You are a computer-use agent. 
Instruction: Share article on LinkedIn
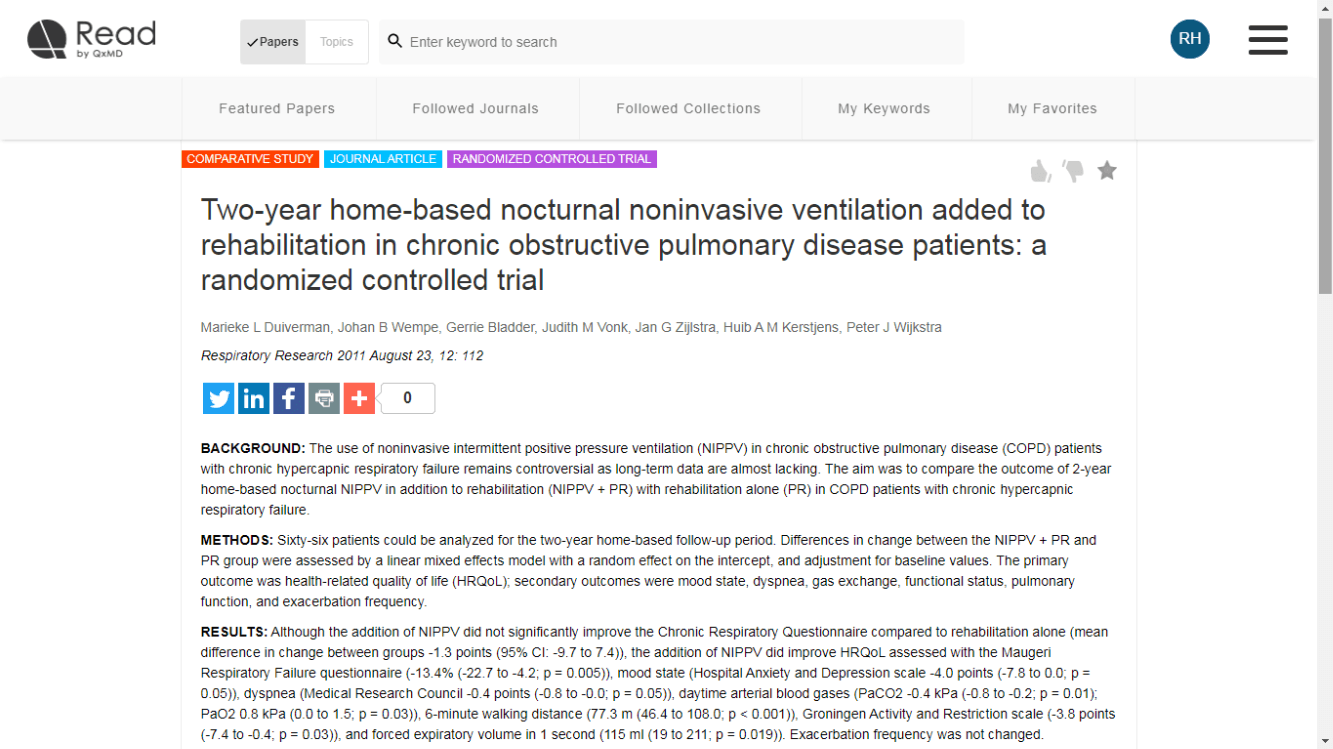click(254, 398)
